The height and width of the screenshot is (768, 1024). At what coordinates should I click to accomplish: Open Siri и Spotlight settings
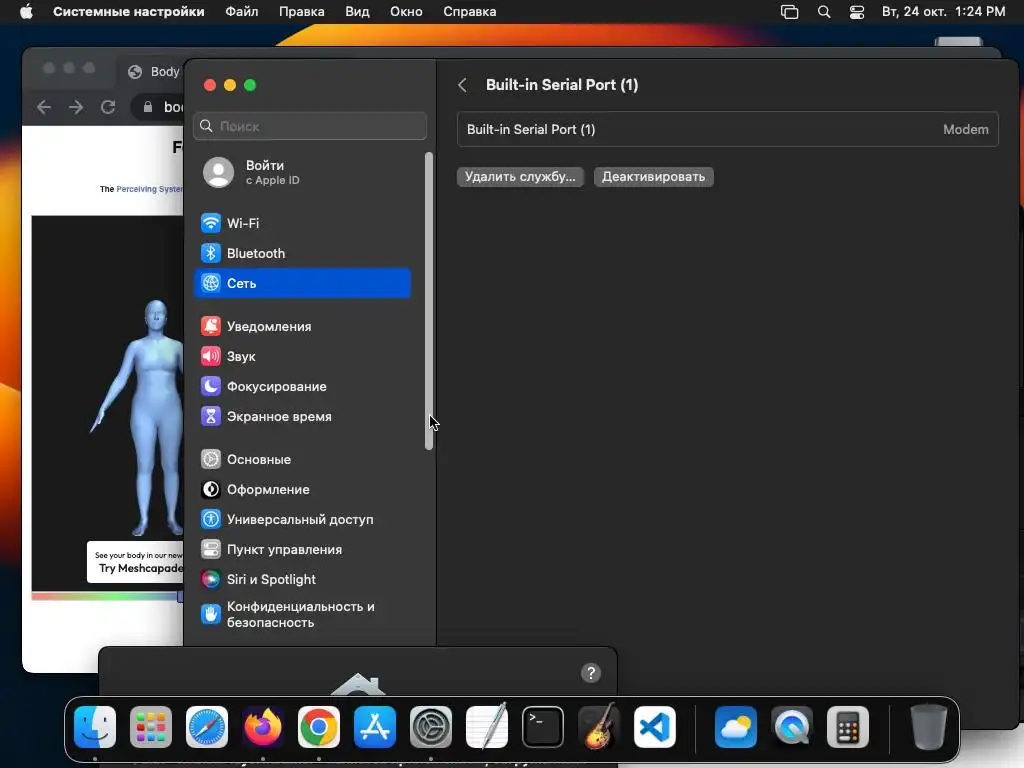[302, 580]
